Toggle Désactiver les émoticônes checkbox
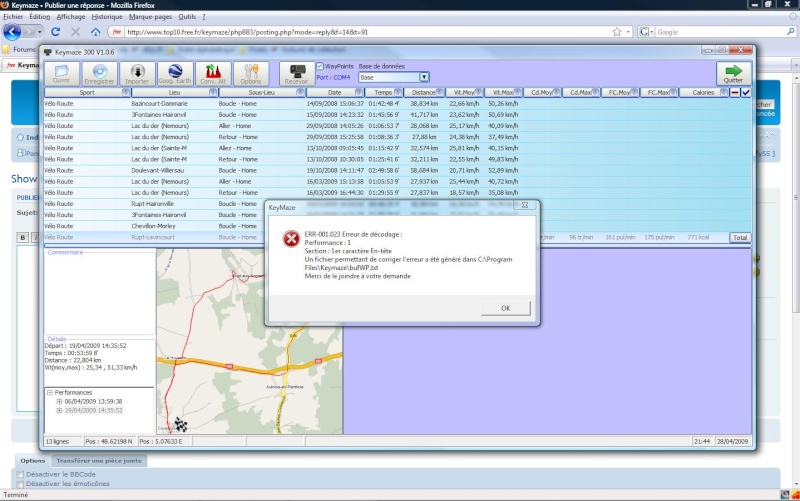Viewport: 800px width, 501px height. 20,484
